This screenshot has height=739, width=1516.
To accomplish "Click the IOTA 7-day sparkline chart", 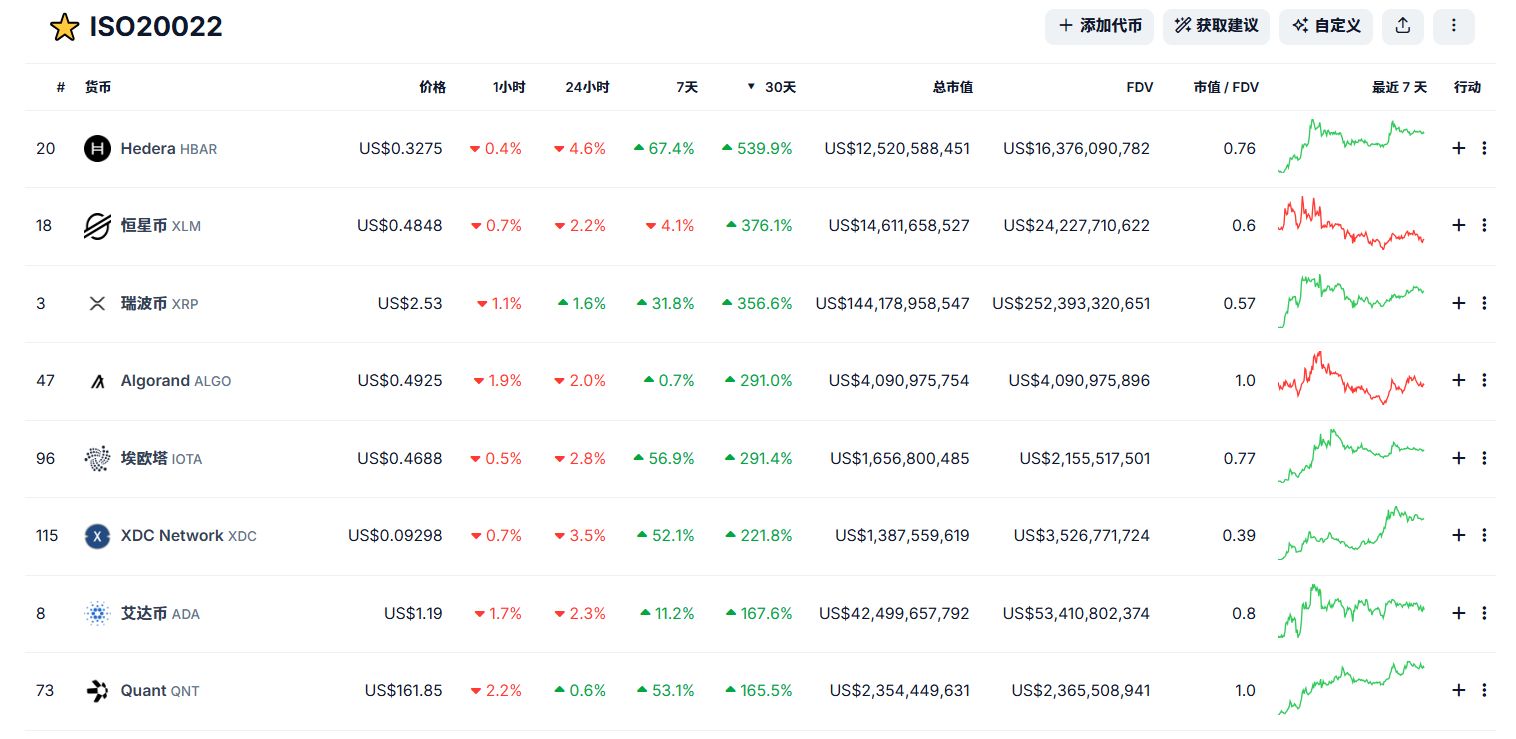I will coord(1351,456).
